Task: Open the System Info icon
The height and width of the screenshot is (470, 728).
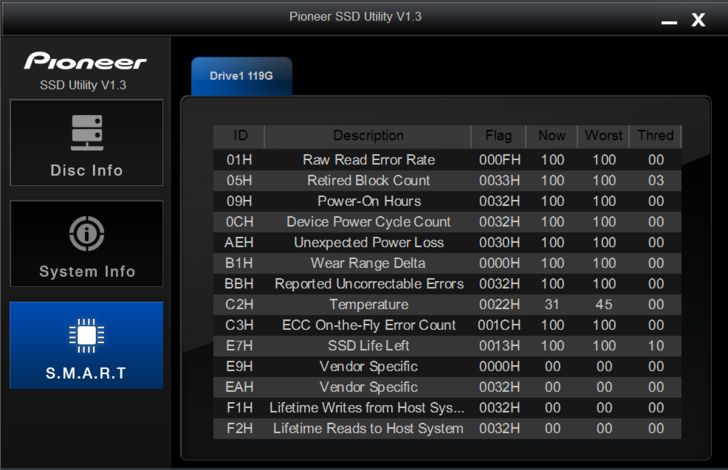Action: (x=87, y=233)
